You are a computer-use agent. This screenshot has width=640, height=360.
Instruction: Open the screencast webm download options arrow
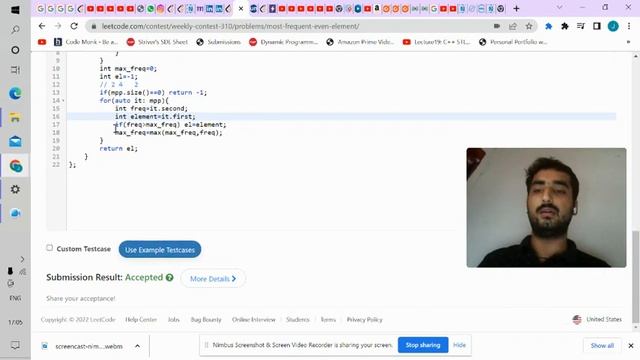pos(138,346)
